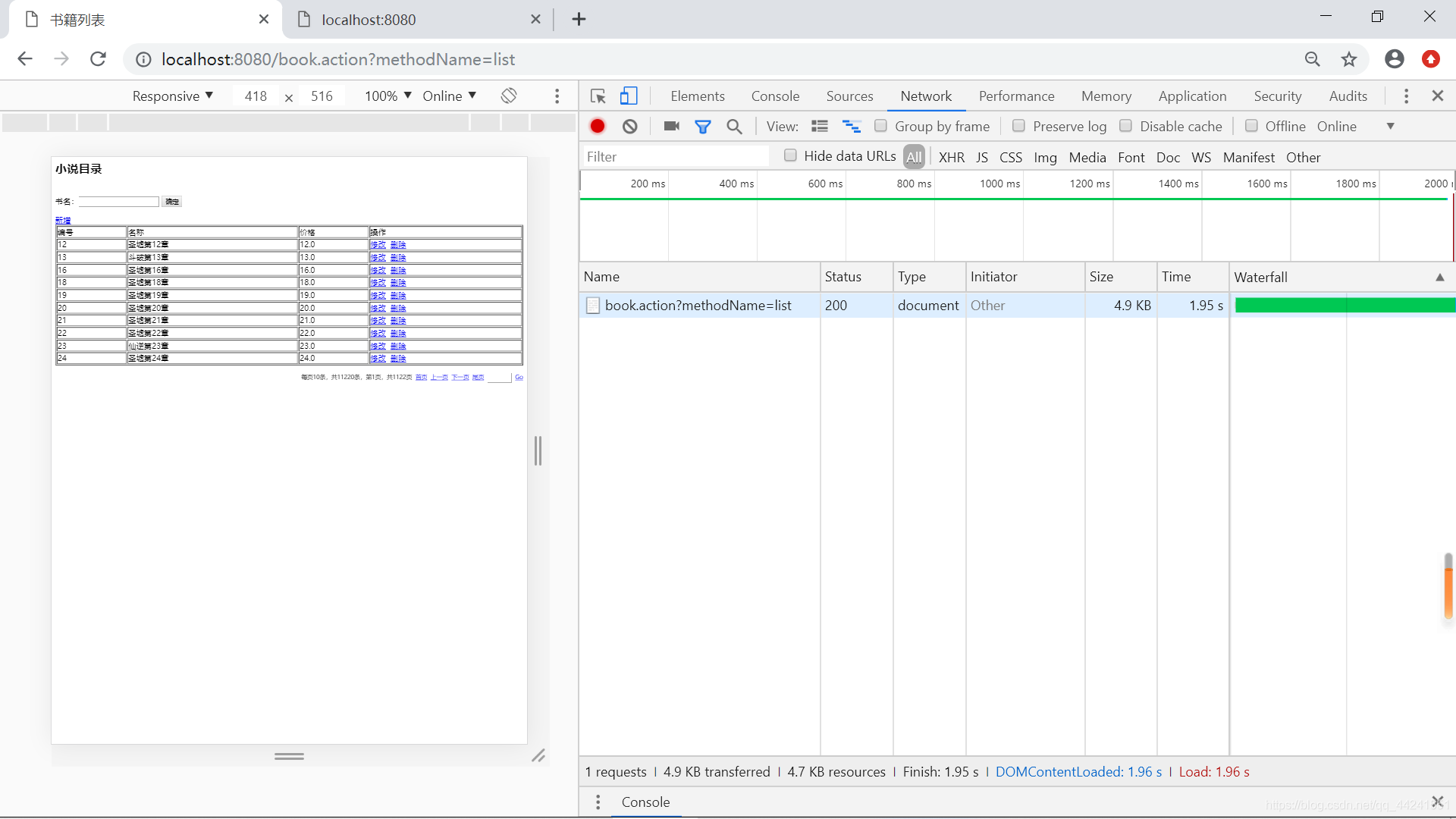Switch to list view in Network panel
The image size is (1456, 819).
819,126
